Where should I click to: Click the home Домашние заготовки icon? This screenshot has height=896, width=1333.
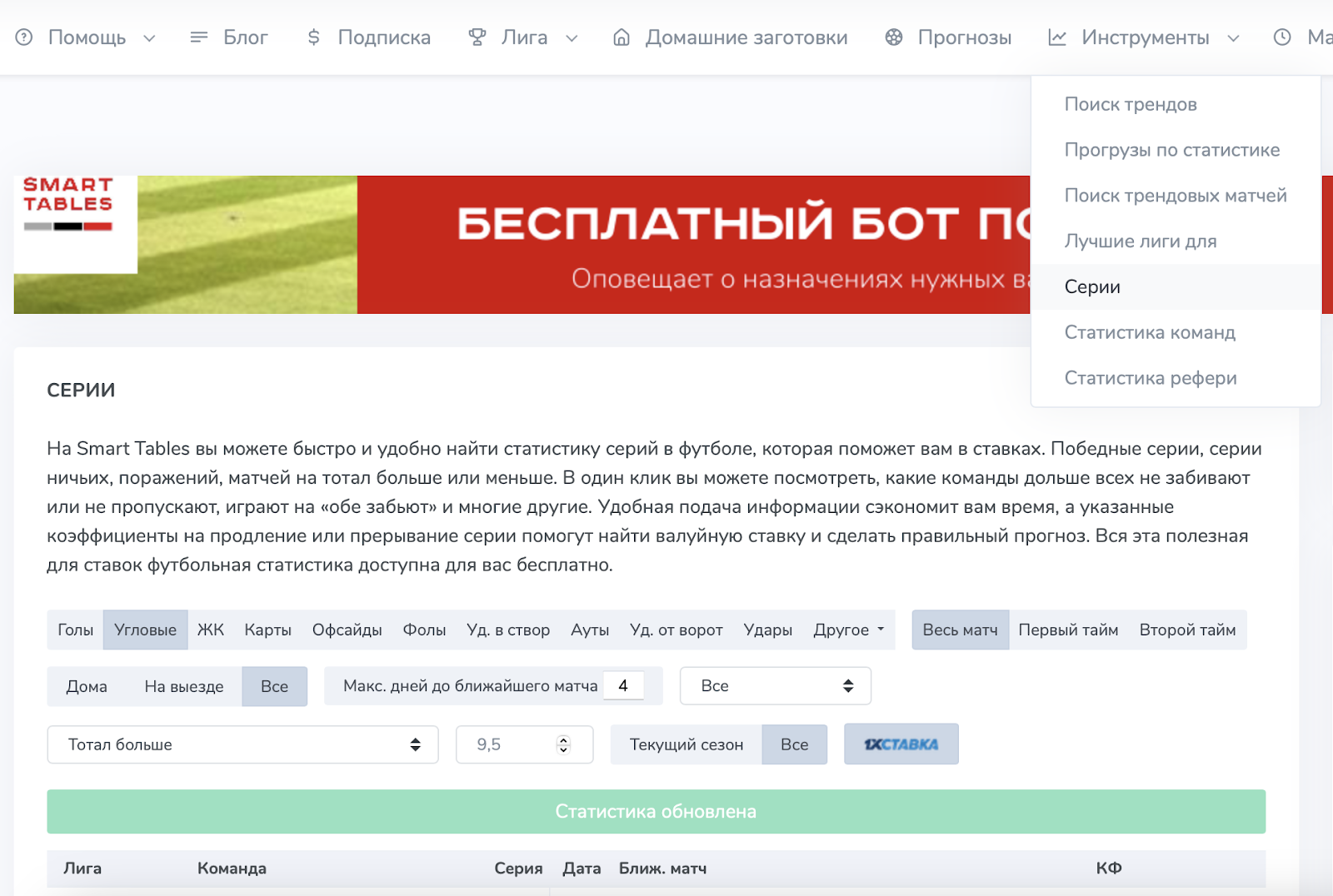(622, 37)
